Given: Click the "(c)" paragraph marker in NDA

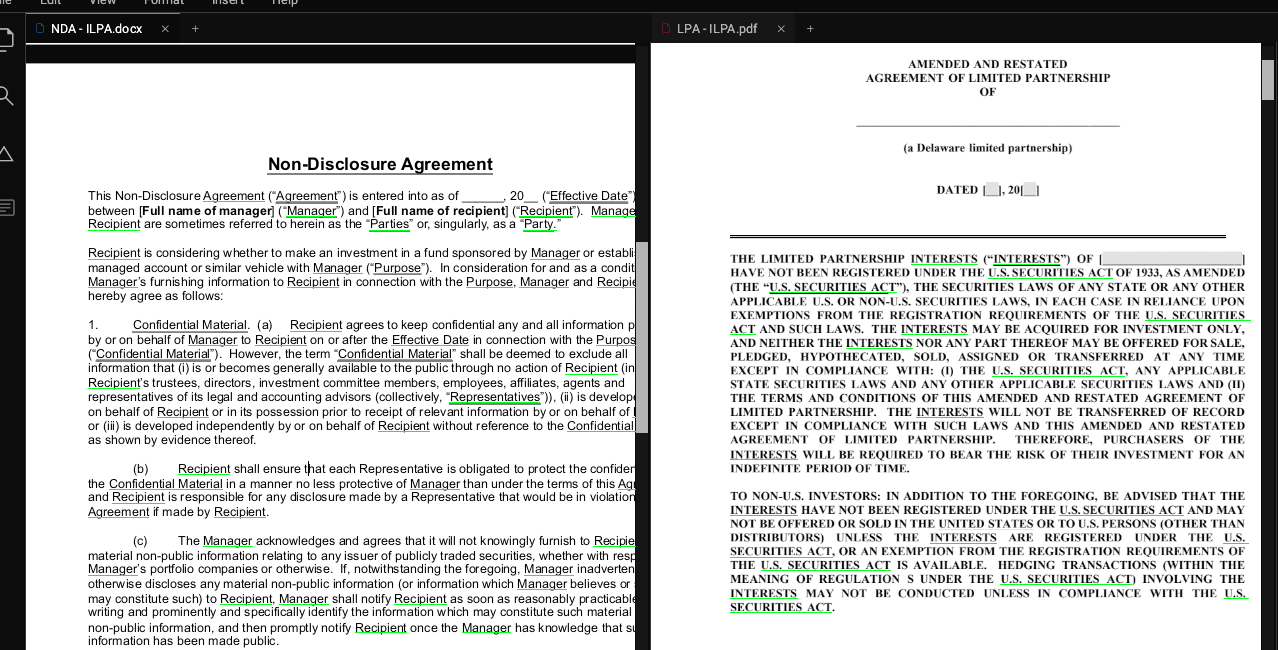Looking at the screenshot, I should coord(141,541).
